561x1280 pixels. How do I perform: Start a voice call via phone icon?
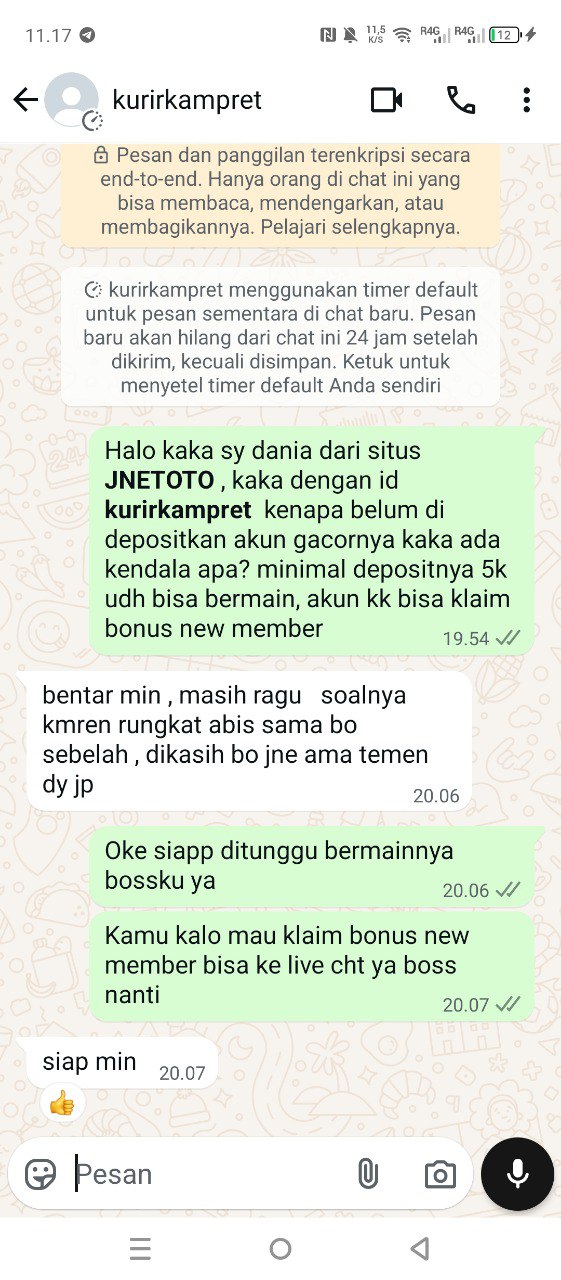[461, 100]
